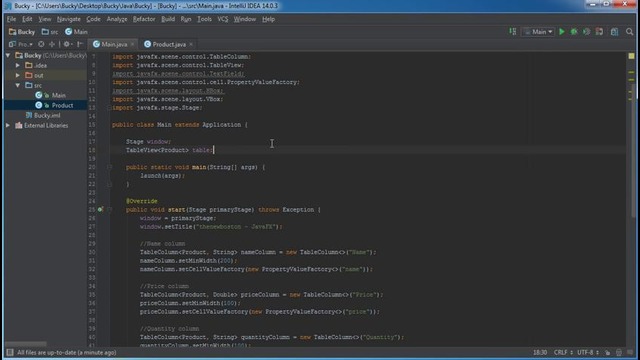
Task: Open the Code menu
Action: [x=93, y=19]
